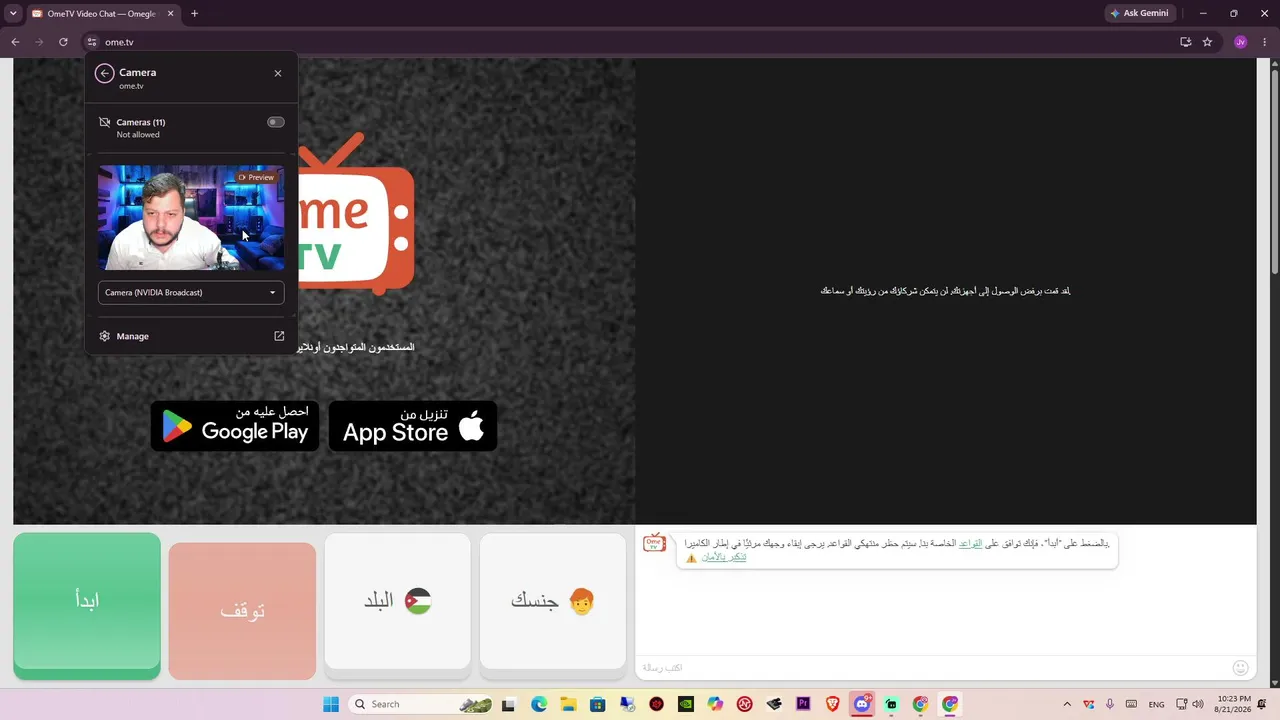Open Copilot from the taskbar
The image size is (1280, 720).
(x=715, y=704)
